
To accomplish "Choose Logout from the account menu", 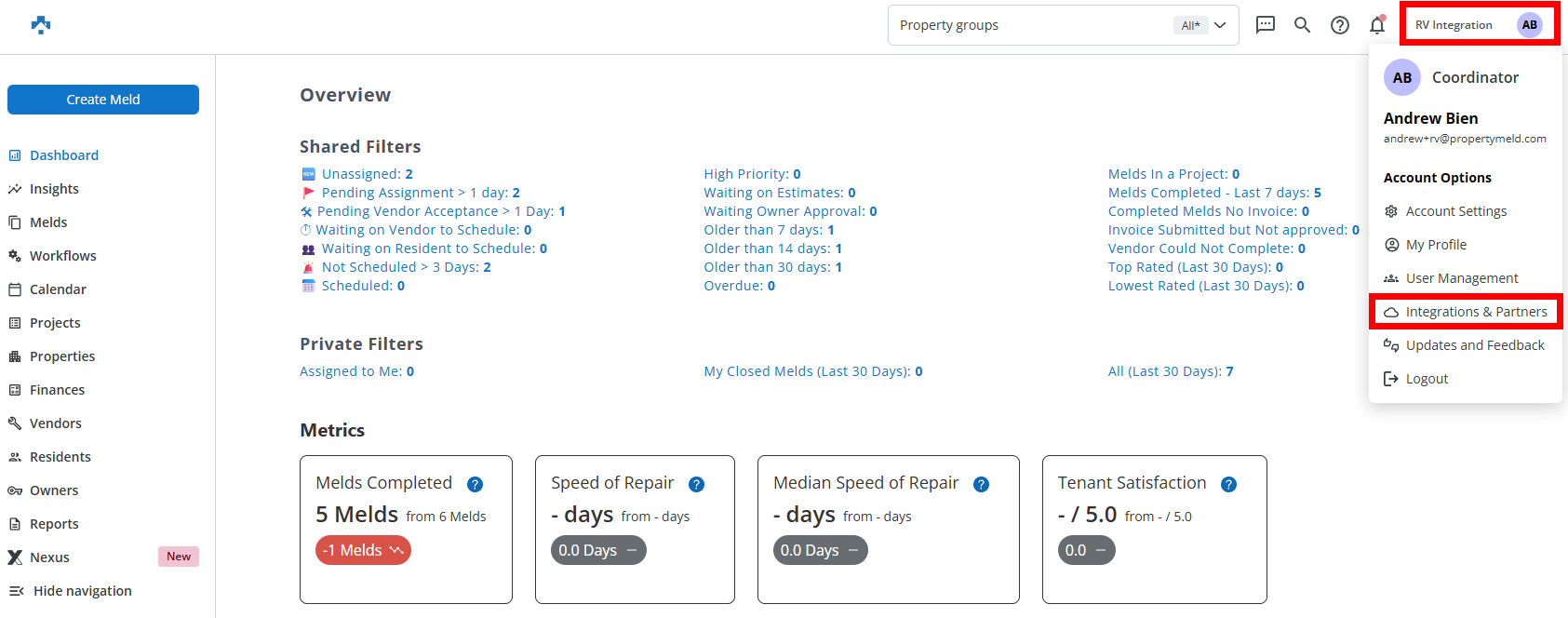I will pyautogui.click(x=1427, y=379).
